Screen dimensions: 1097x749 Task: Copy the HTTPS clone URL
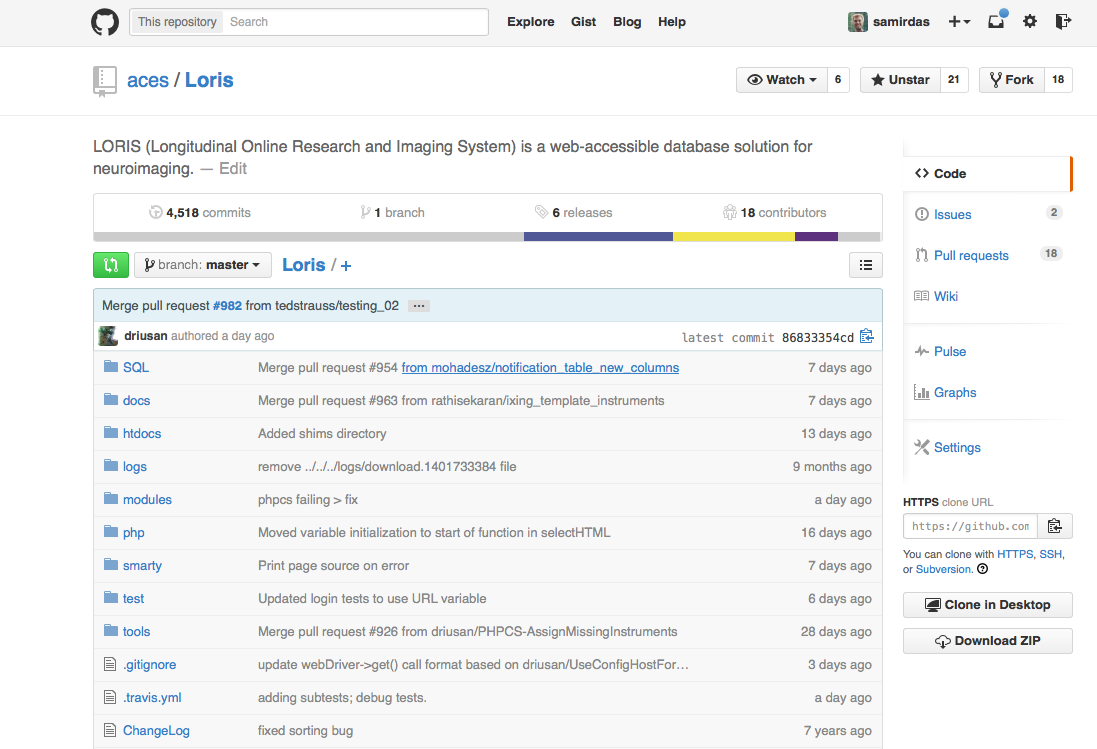click(x=1054, y=526)
